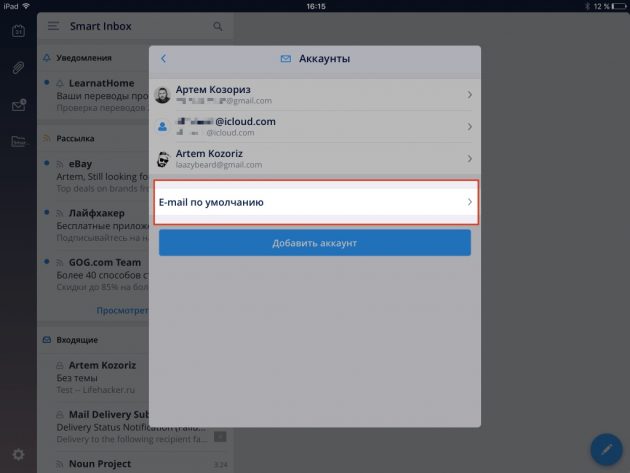Tap the RSS icon next to Noun Project
Image resolution: width=630 pixels, height=473 pixels.
pos(60,464)
